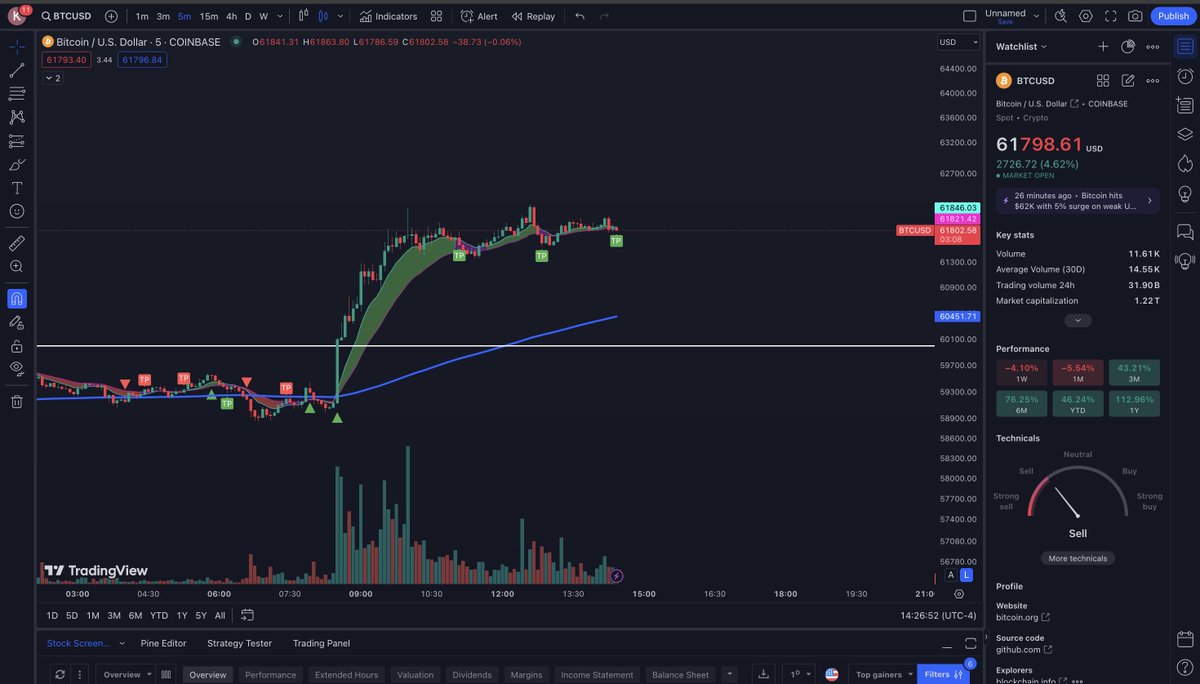The width and height of the screenshot is (1200, 684).
Task: Switch to the 1m timeframe
Action: tap(142, 16)
